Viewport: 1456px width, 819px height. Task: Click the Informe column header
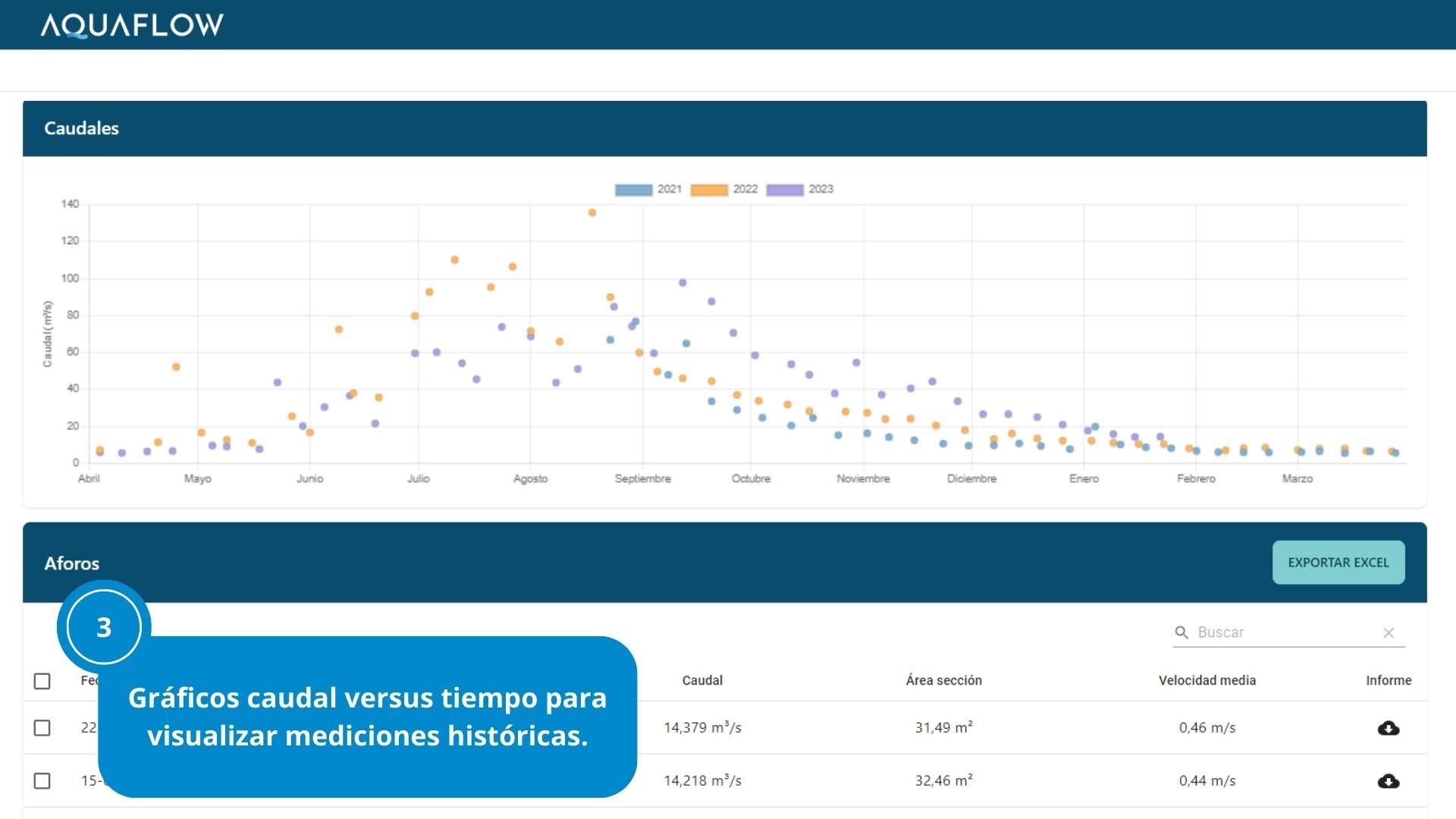pyautogui.click(x=1389, y=681)
